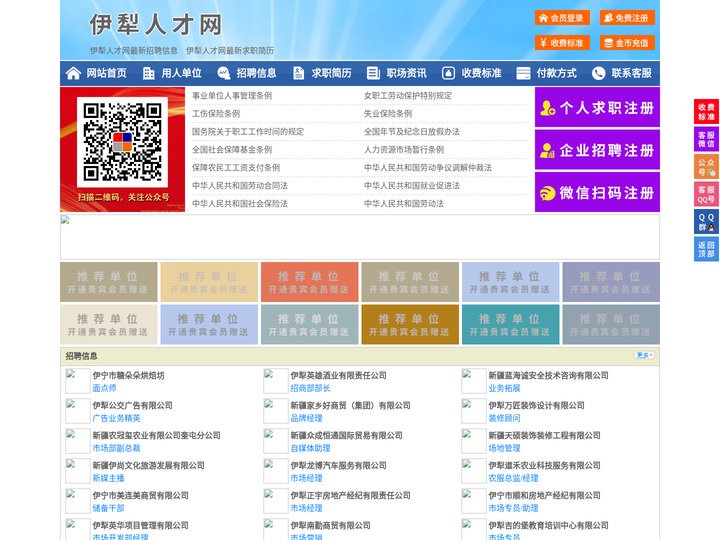Viewport: 720px width, 540px height.
Task: Click the home icon beside 网站首页
Action: pos(73,73)
